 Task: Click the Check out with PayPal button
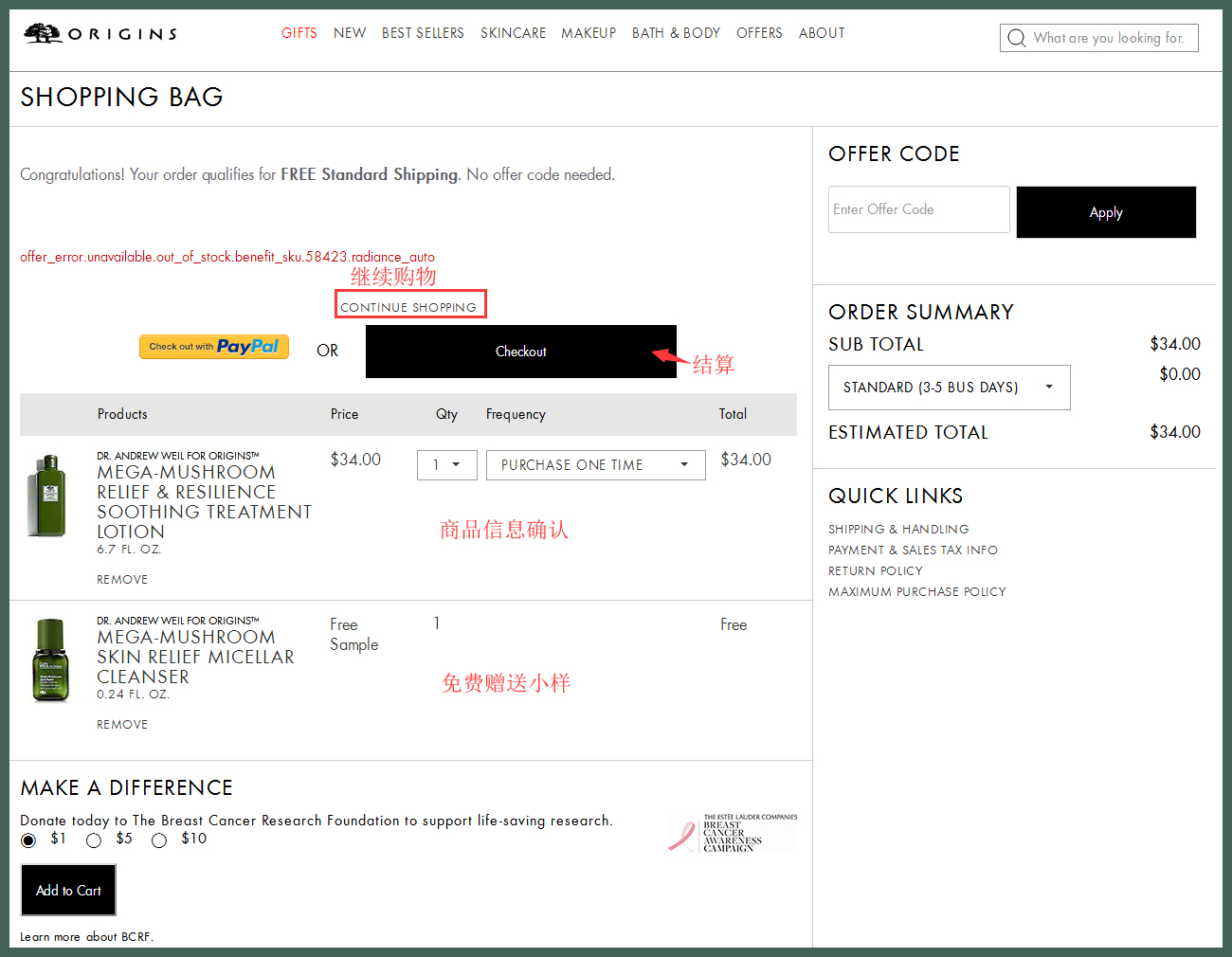point(214,347)
